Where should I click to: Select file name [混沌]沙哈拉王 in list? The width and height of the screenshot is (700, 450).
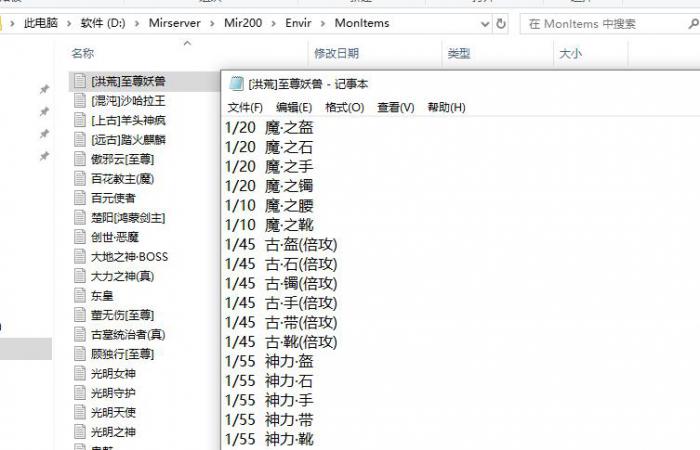(x=128, y=101)
